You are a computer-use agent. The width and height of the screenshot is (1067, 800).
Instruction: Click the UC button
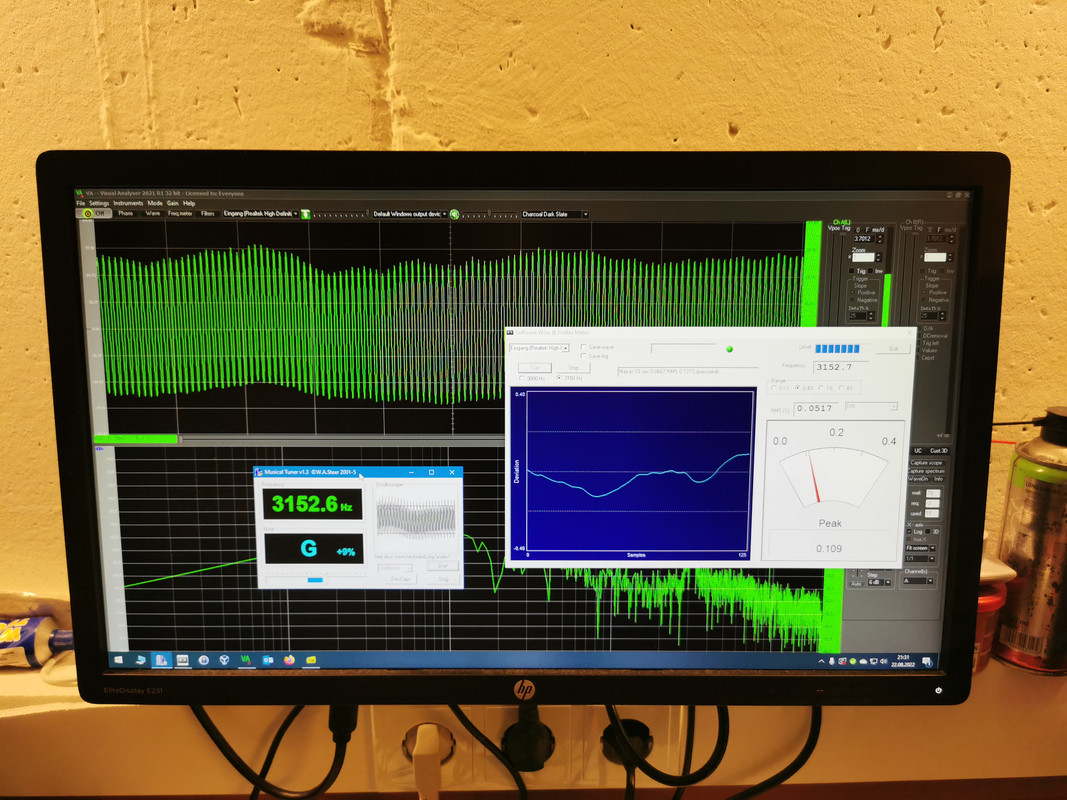(x=918, y=450)
